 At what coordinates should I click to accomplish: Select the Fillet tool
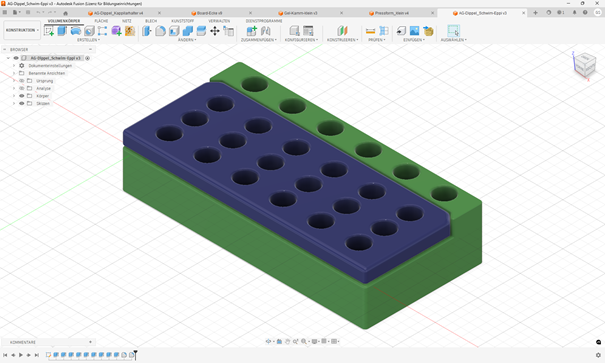pos(161,31)
